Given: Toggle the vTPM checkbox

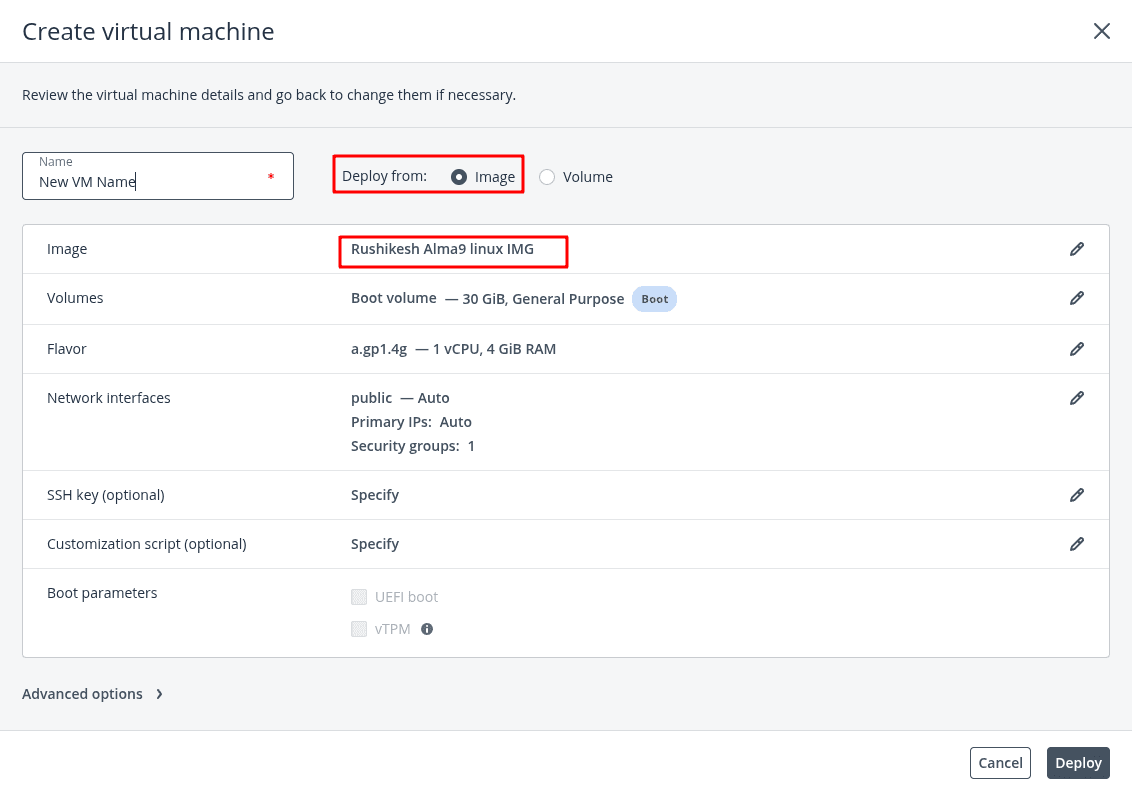Looking at the screenshot, I should pos(359,629).
